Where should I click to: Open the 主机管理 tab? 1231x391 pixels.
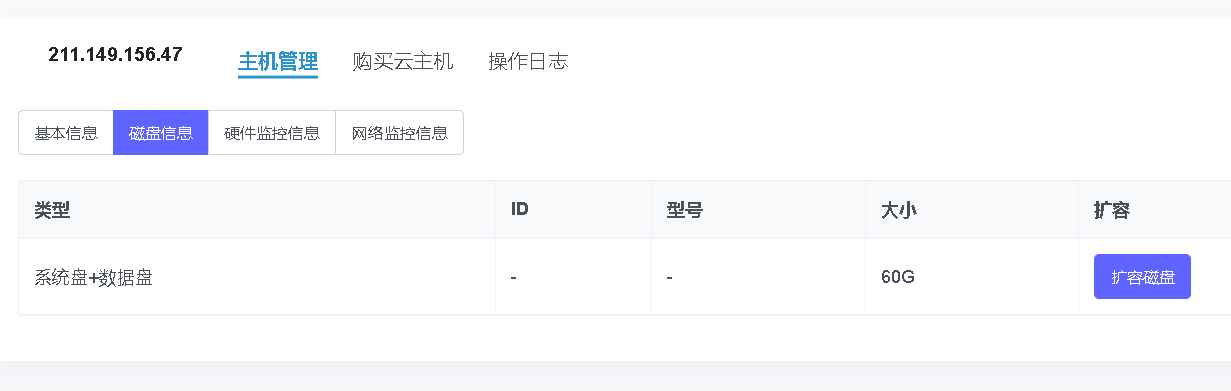(x=277, y=61)
